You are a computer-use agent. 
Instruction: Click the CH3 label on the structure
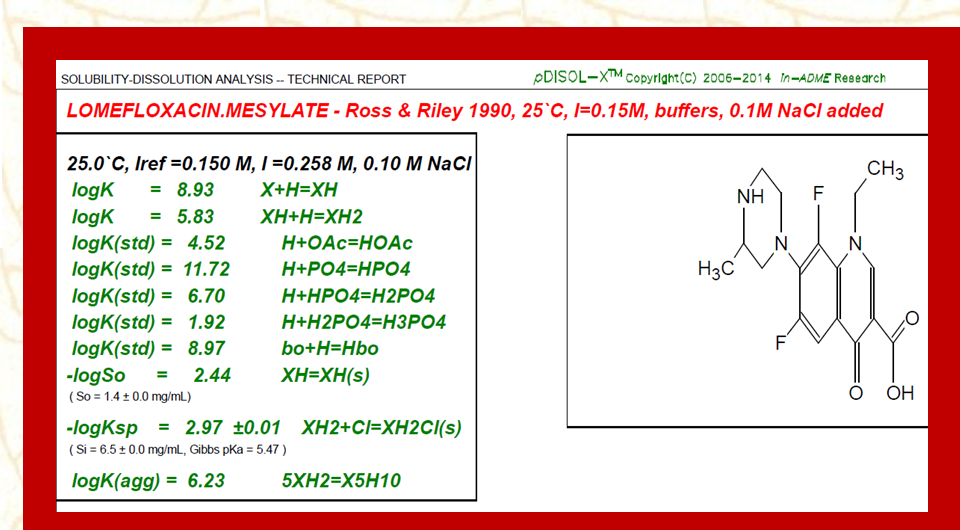(x=885, y=170)
